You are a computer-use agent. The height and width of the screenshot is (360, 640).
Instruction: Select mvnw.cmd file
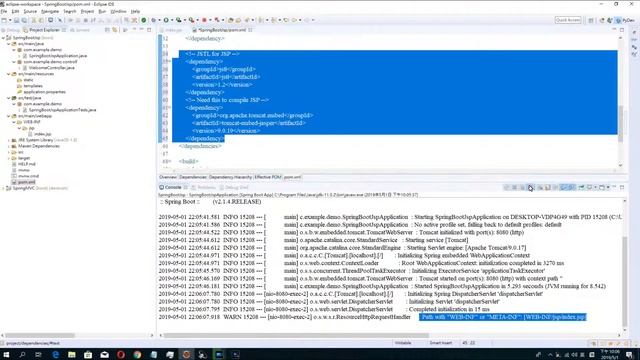pyautogui.click(x=28, y=176)
